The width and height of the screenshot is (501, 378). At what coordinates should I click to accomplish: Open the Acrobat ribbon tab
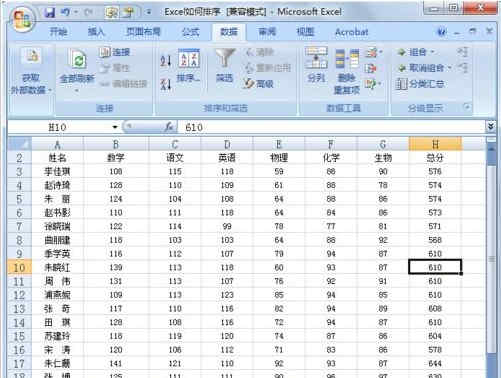pyautogui.click(x=351, y=32)
